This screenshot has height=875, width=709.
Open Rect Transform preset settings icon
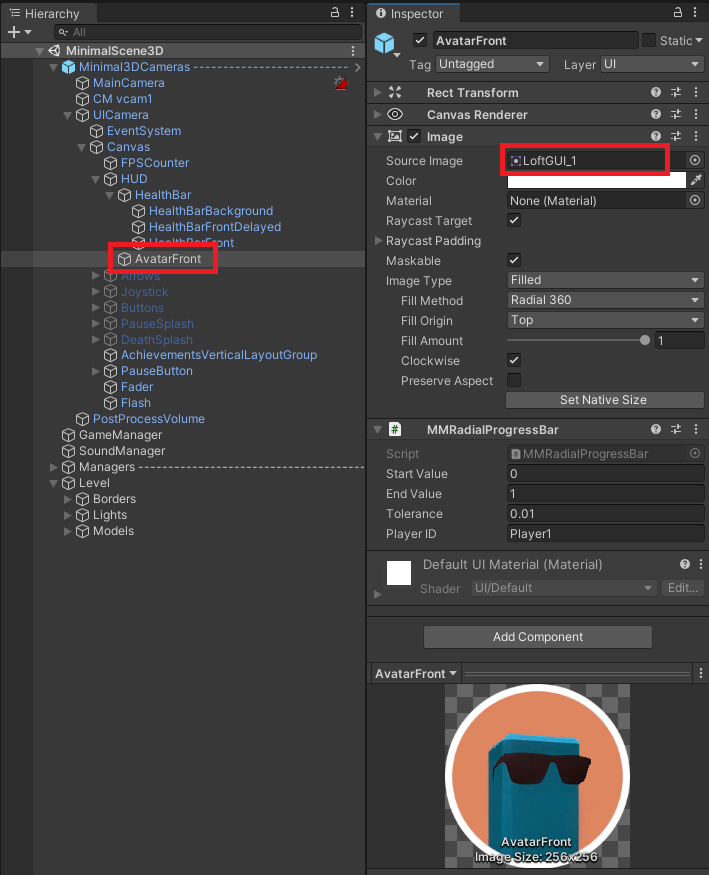(x=676, y=92)
